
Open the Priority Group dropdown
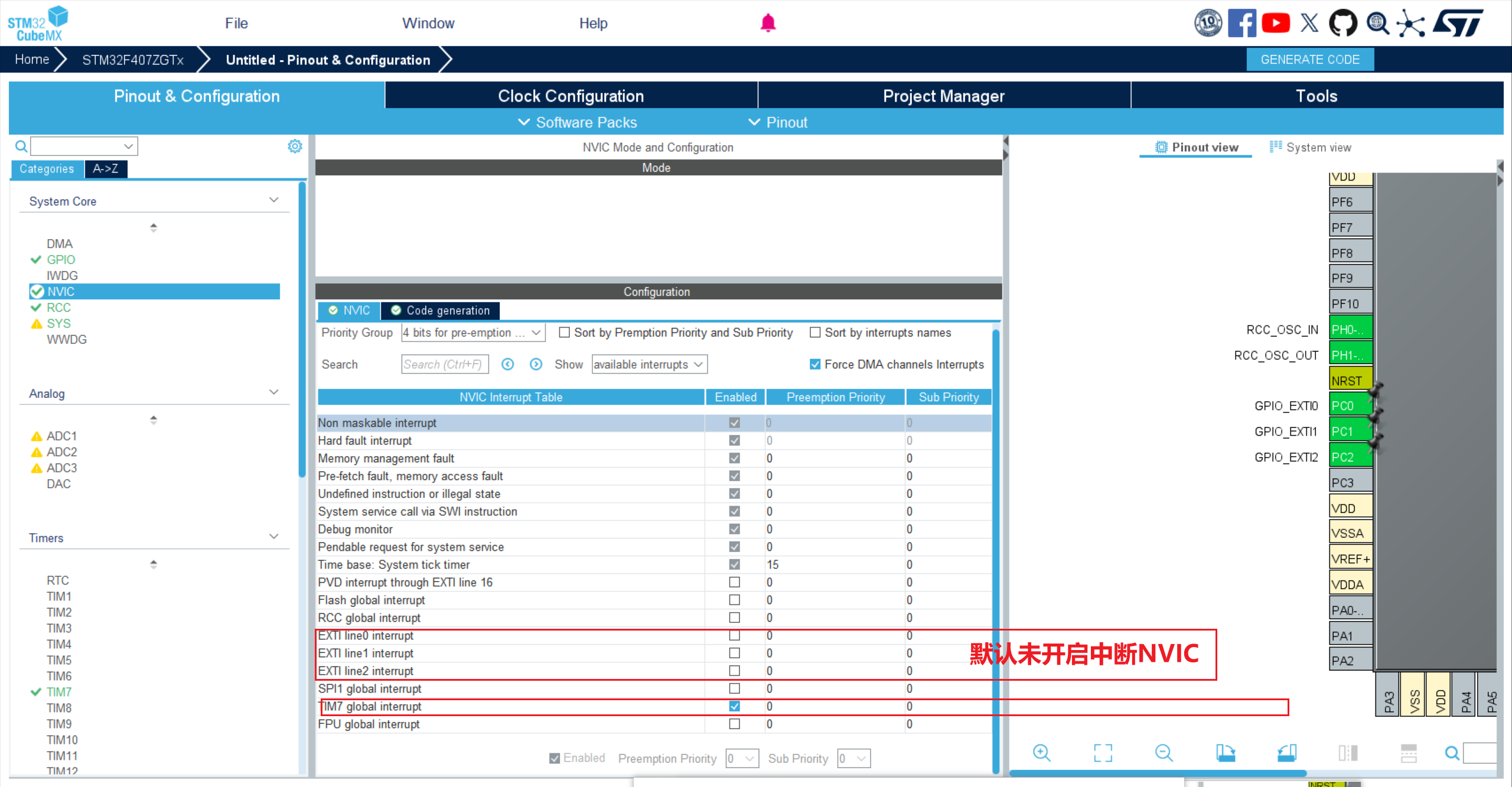(472, 332)
